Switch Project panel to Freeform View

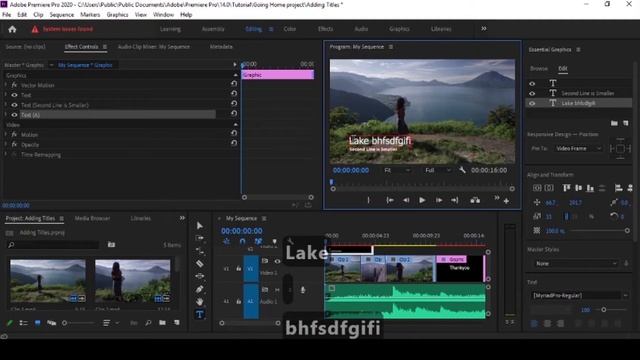[51, 322]
